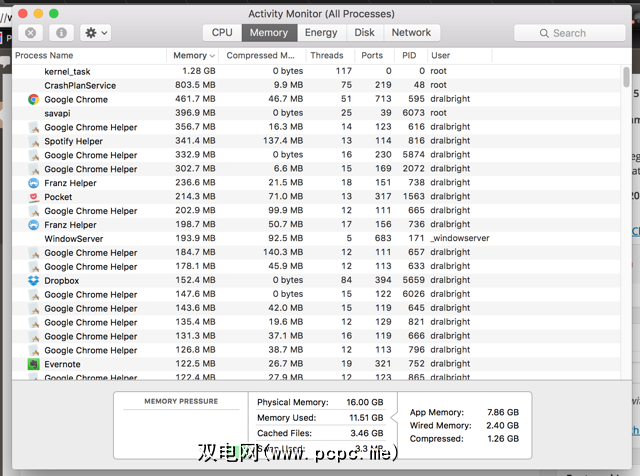
Task: Click Chrome Helper icon in PID 2072 row
Action: point(33,169)
